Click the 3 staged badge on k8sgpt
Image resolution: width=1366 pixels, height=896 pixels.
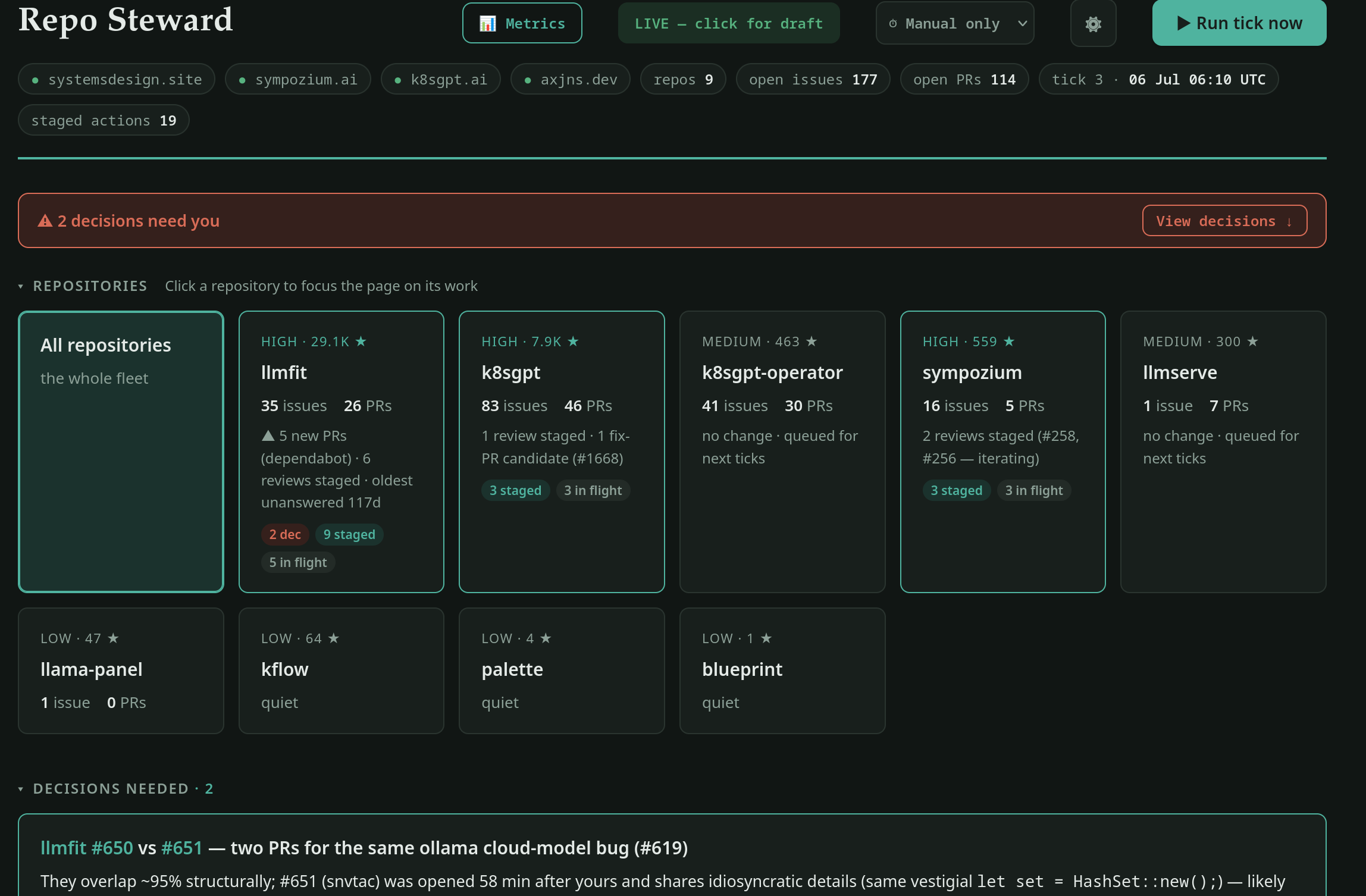click(515, 490)
